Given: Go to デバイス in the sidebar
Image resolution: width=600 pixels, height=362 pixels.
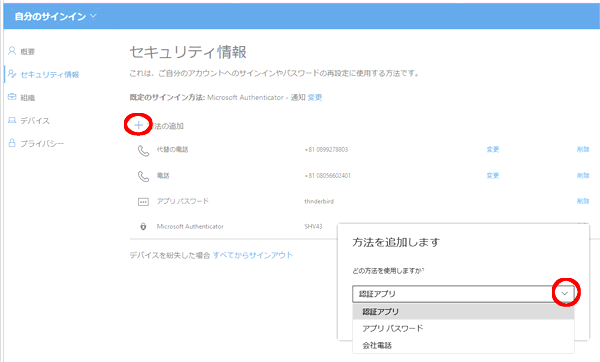Looking at the screenshot, I should (x=35, y=121).
